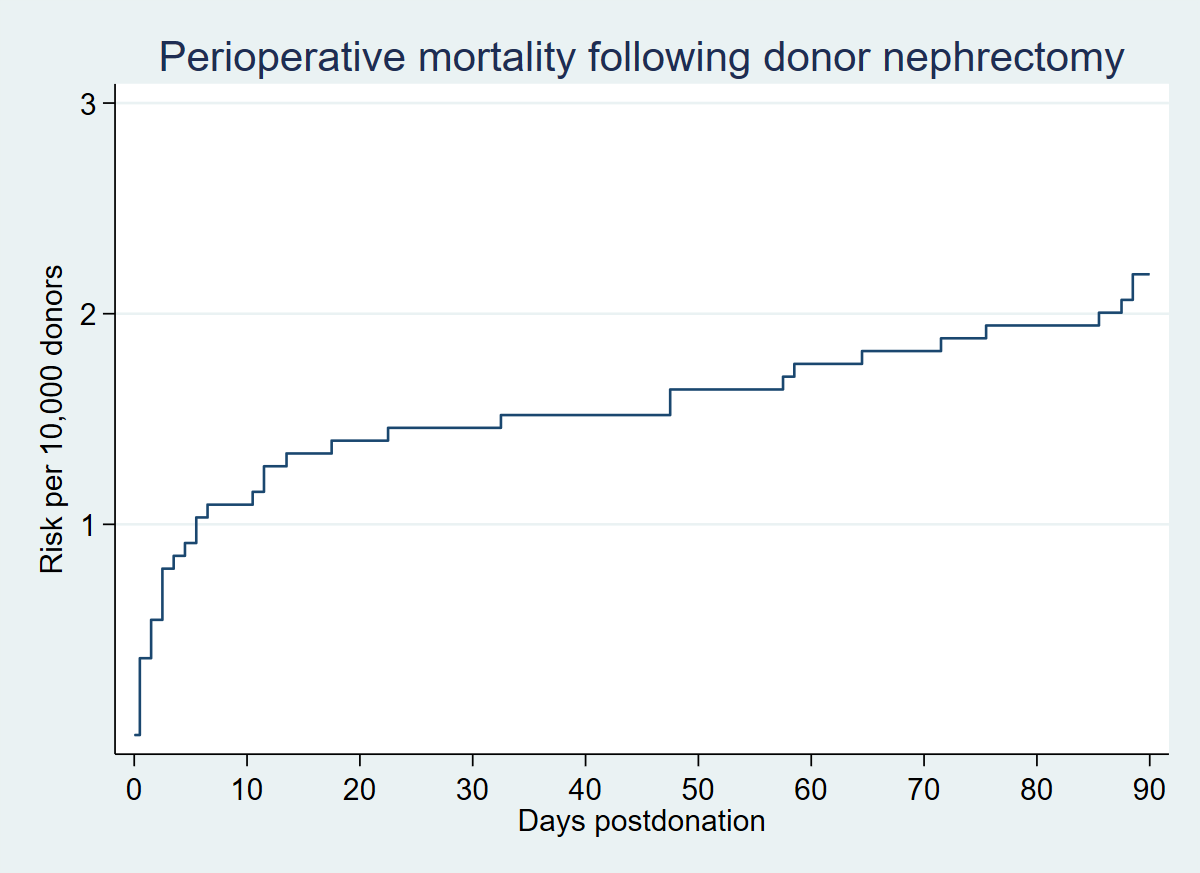Viewport: 1200px width, 873px height.
Task: Click the curve's starting point near day 0
Action: point(136,735)
